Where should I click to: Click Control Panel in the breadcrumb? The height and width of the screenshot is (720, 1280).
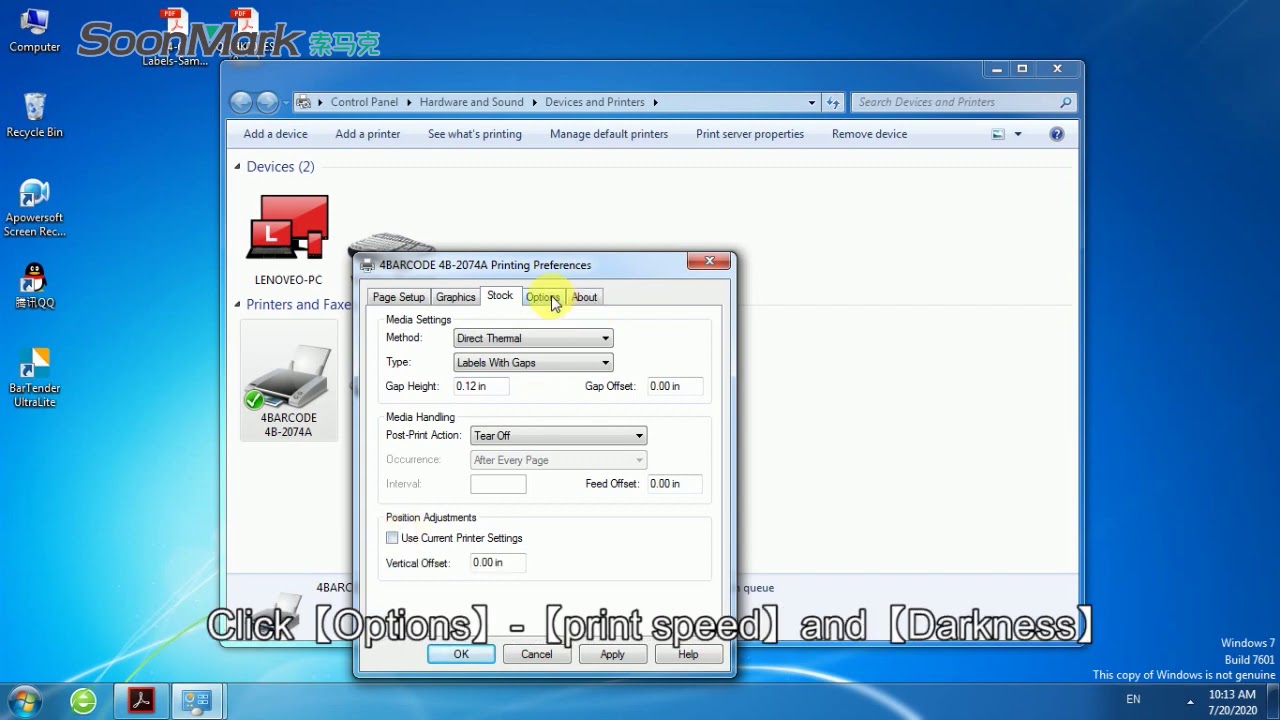tap(364, 102)
